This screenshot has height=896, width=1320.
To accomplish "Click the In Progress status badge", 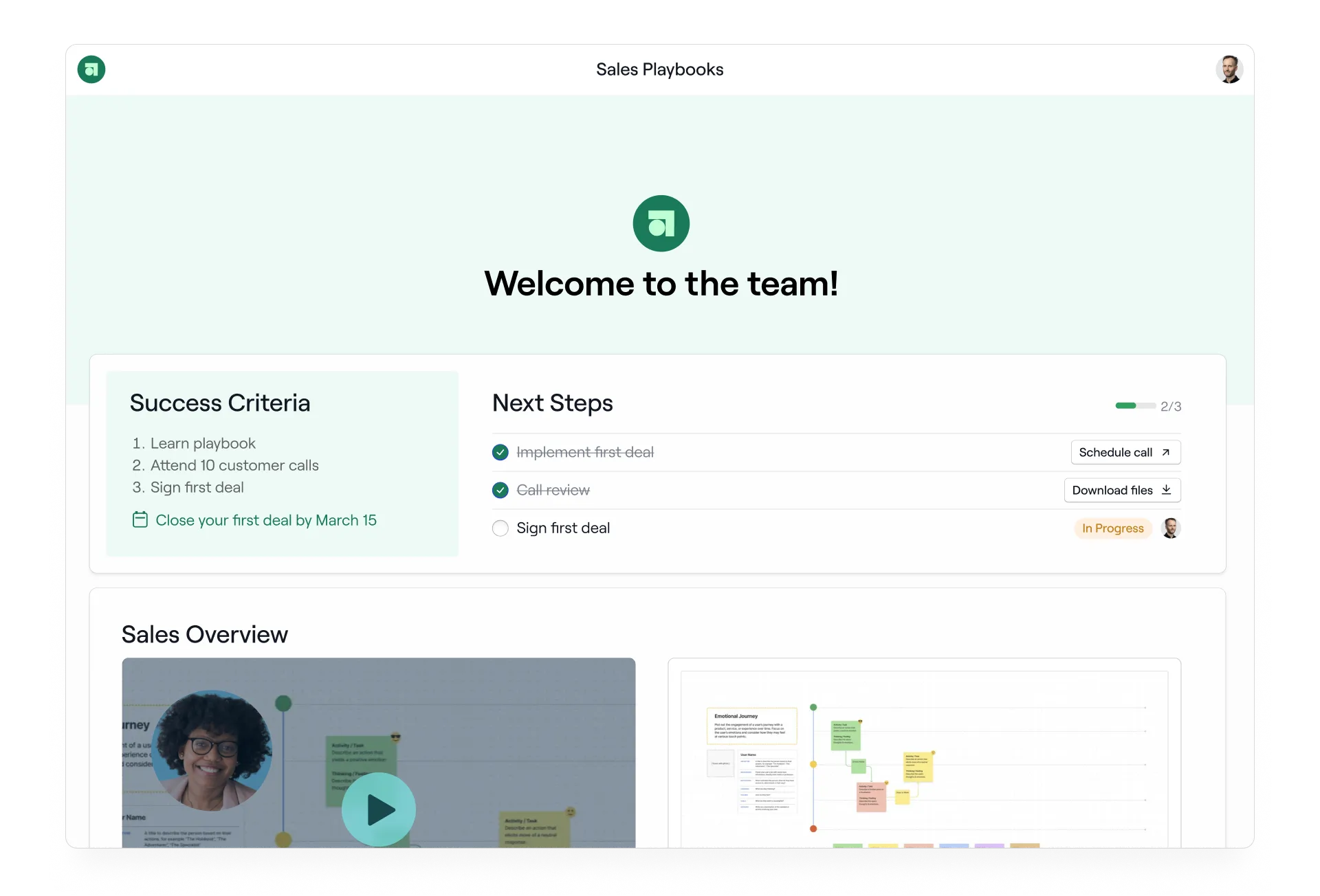I will [1112, 528].
